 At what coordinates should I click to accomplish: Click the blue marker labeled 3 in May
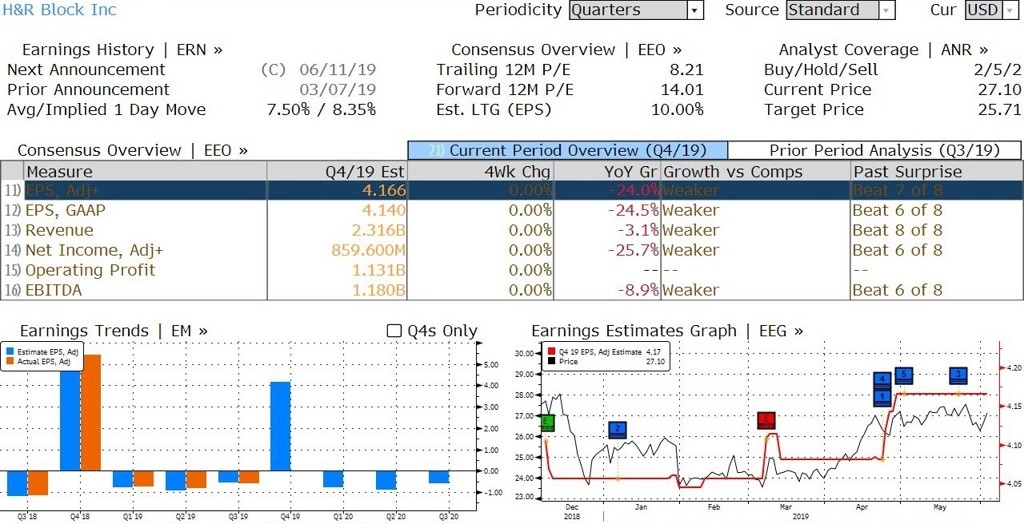(x=958, y=376)
